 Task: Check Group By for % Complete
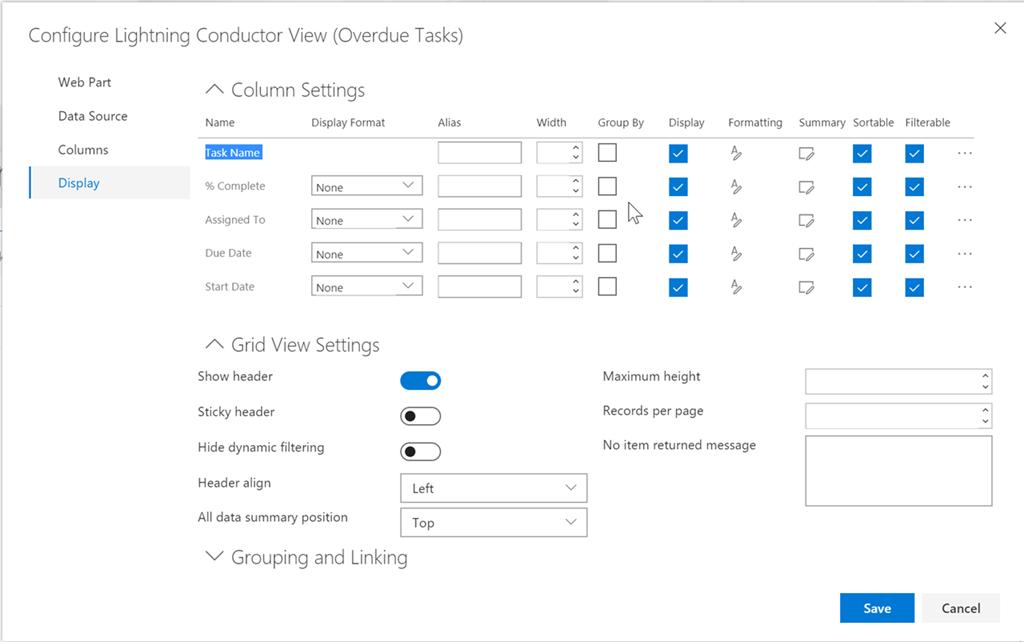click(x=607, y=186)
